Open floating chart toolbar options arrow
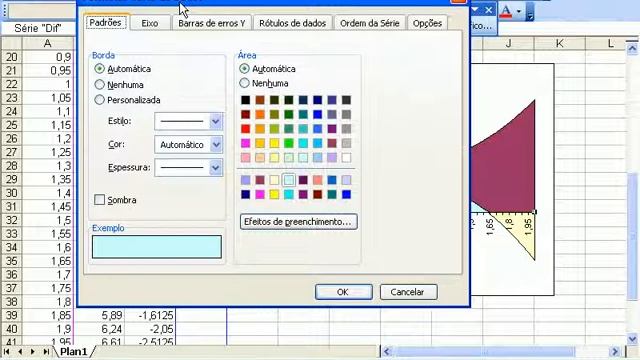640x360 pixels. pyautogui.click(x=475, y=10)
